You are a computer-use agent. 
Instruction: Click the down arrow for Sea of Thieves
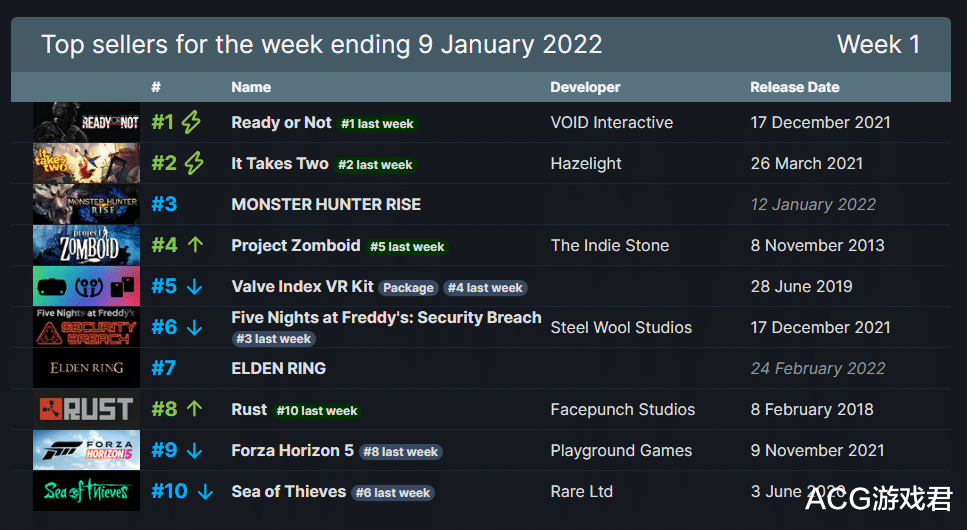[x=205, y=492]
